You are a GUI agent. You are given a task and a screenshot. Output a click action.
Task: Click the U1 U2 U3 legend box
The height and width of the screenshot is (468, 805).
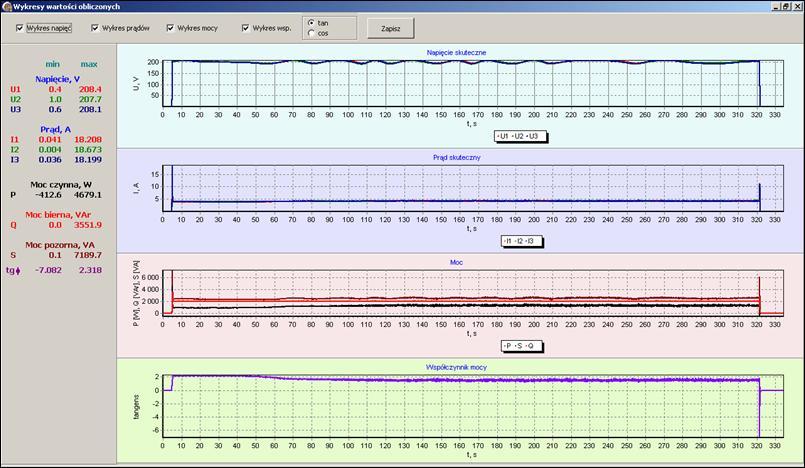click(x=520, y=136)
